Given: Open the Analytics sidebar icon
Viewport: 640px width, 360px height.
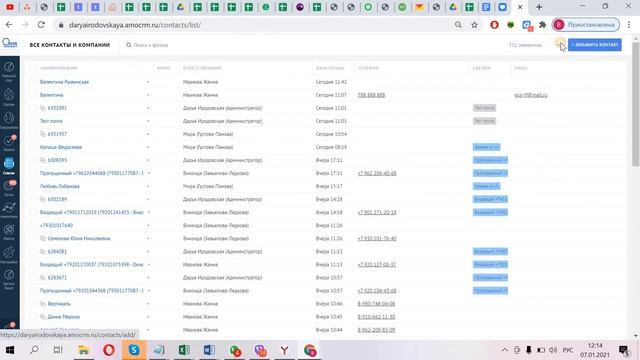Looking at the screenshot, I should click(x=9, y=210).
